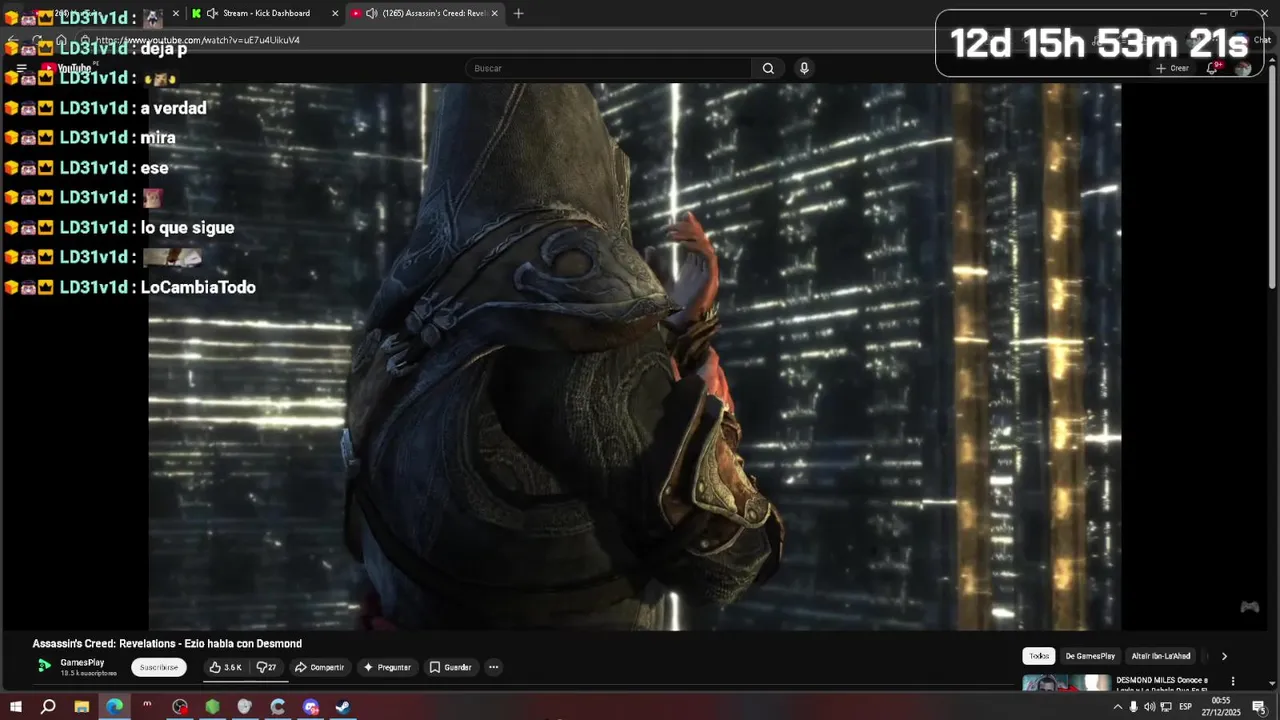The image size is (1280, 720).
Task: Save video using Guardar button
Action: [450, 667]
